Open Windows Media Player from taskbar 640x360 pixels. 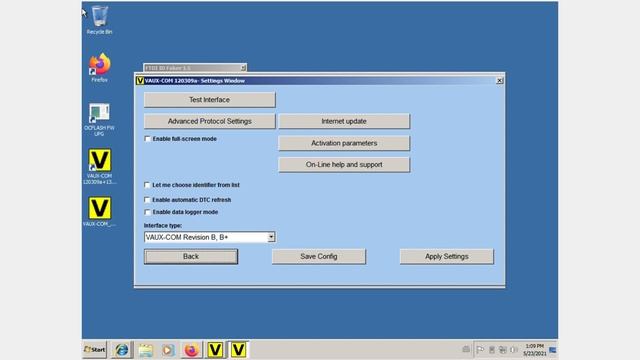tap(168, 350)
